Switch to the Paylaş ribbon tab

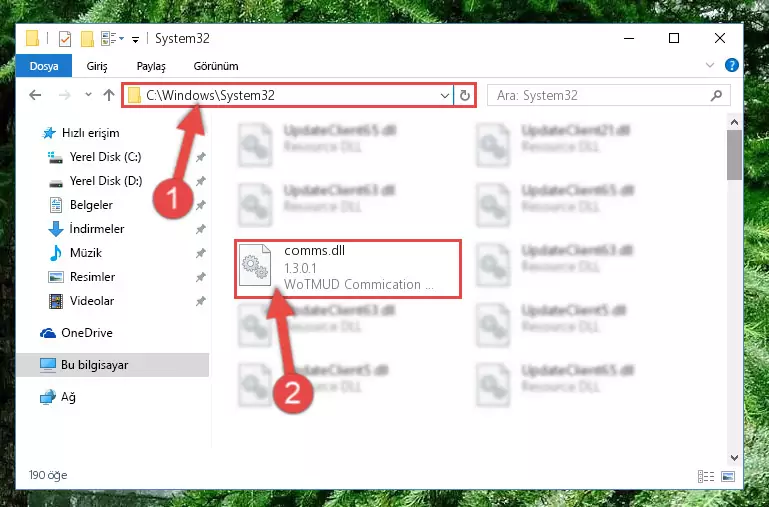click(x=151, y=66)
